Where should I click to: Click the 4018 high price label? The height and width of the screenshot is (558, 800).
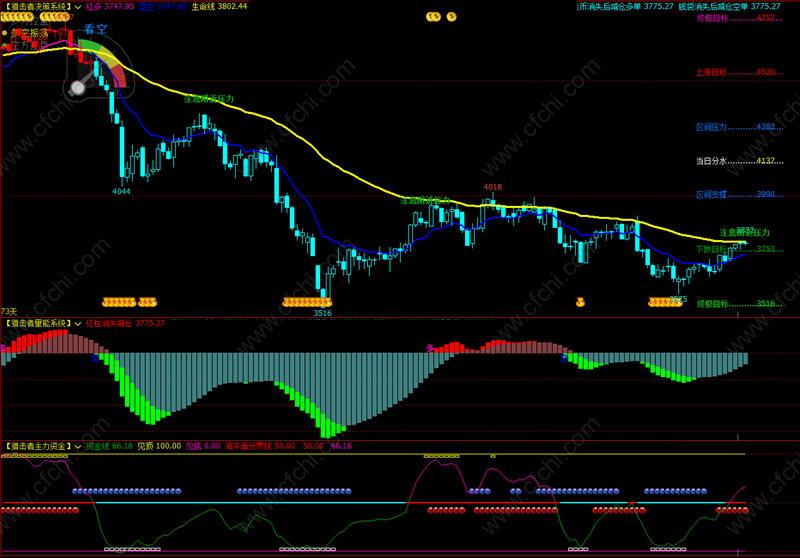(492, 187)
